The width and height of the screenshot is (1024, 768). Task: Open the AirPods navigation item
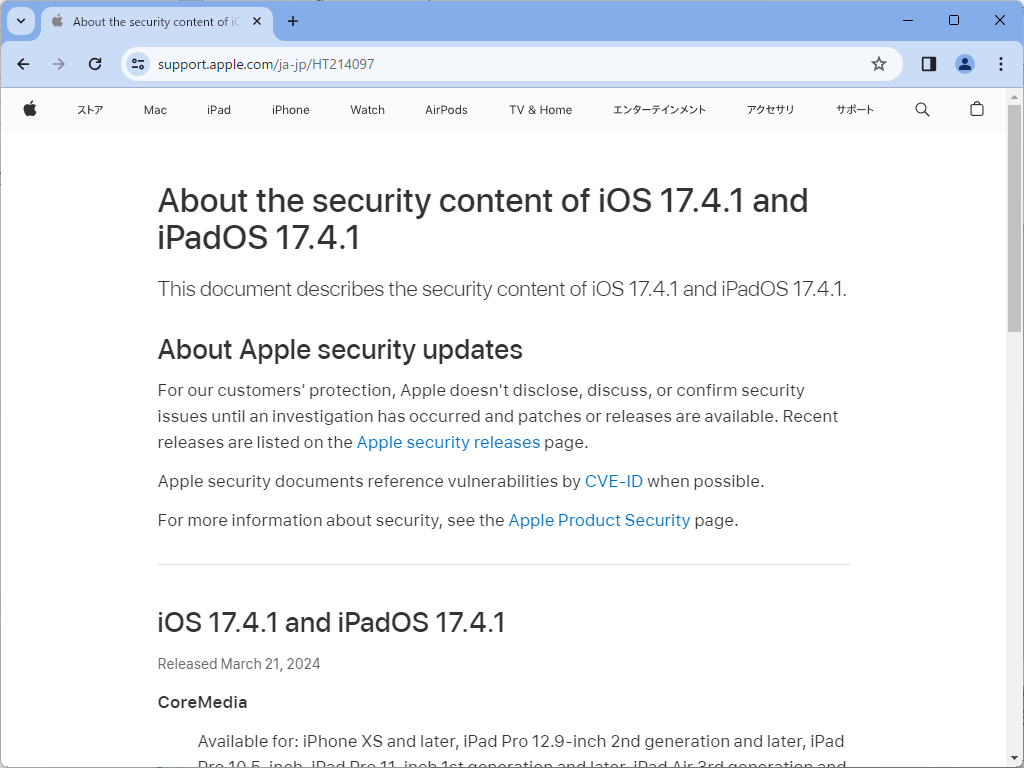446,110
